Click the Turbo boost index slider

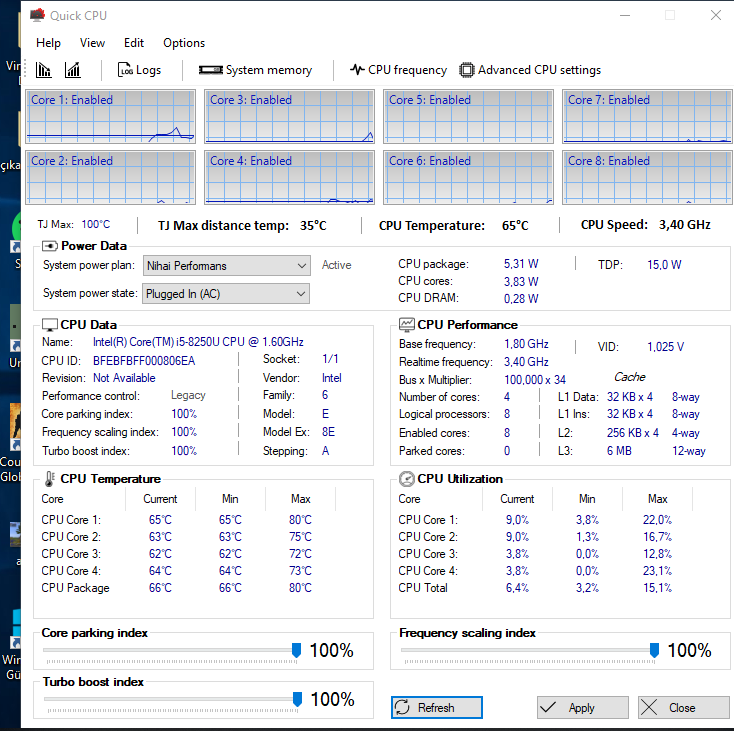point(296,699)
